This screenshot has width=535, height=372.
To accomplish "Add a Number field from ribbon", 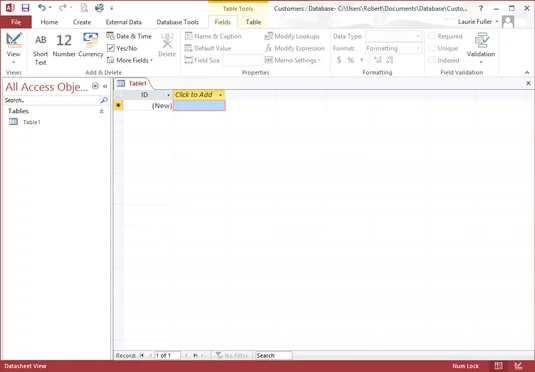I will pyautogui.click(x=64, y=46).
